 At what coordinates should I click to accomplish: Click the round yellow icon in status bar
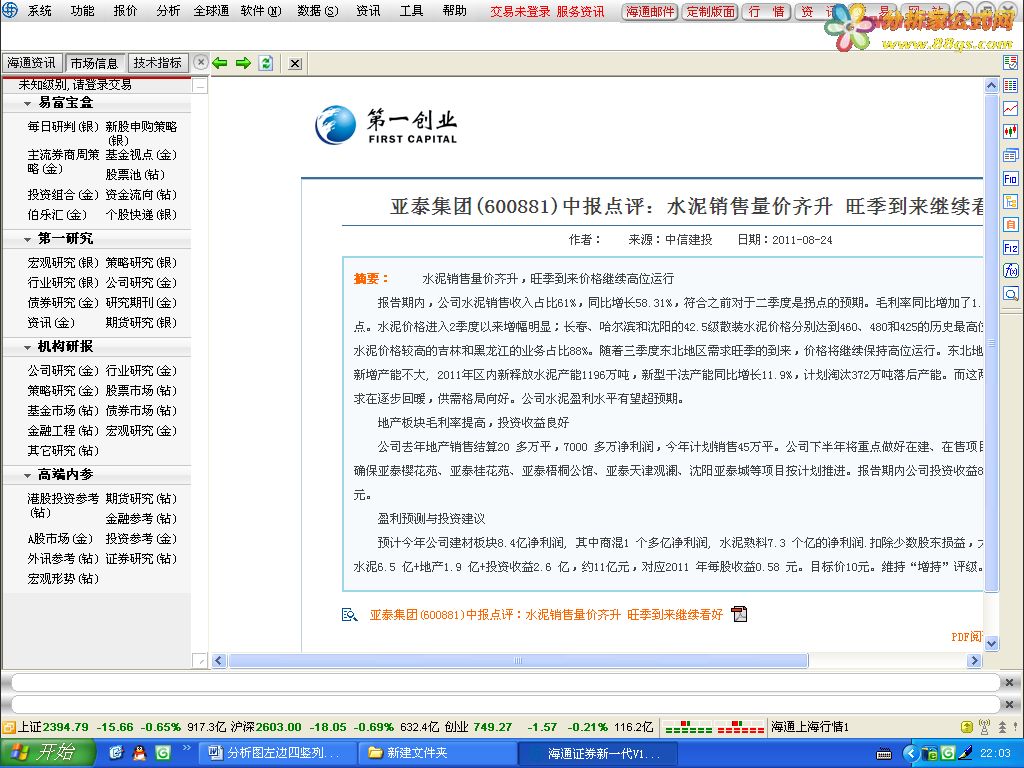[967, 727]
